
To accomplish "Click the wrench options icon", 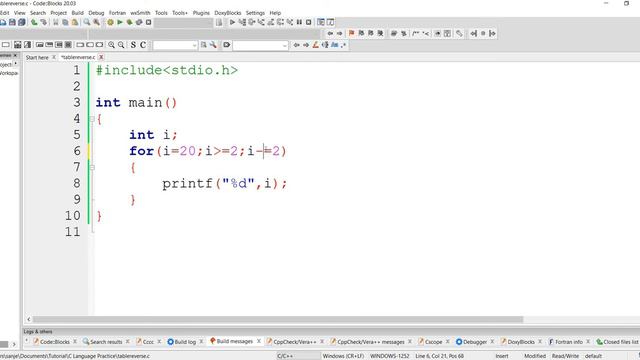I will pos(213,45).
